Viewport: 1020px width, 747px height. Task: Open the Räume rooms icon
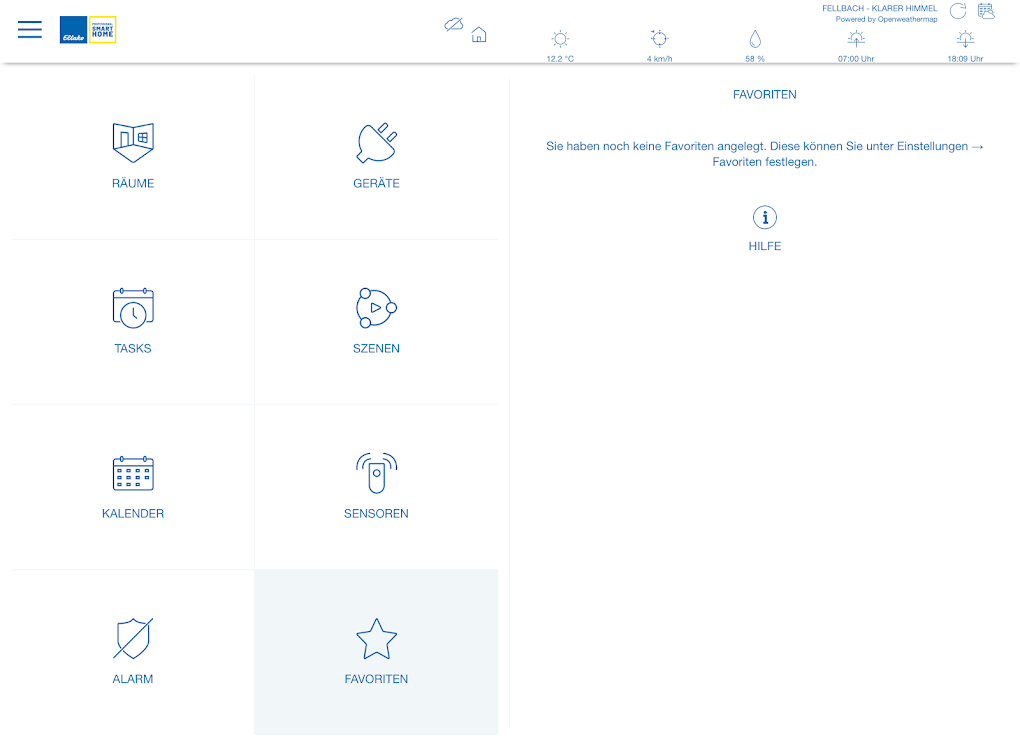tap(133, 142)
